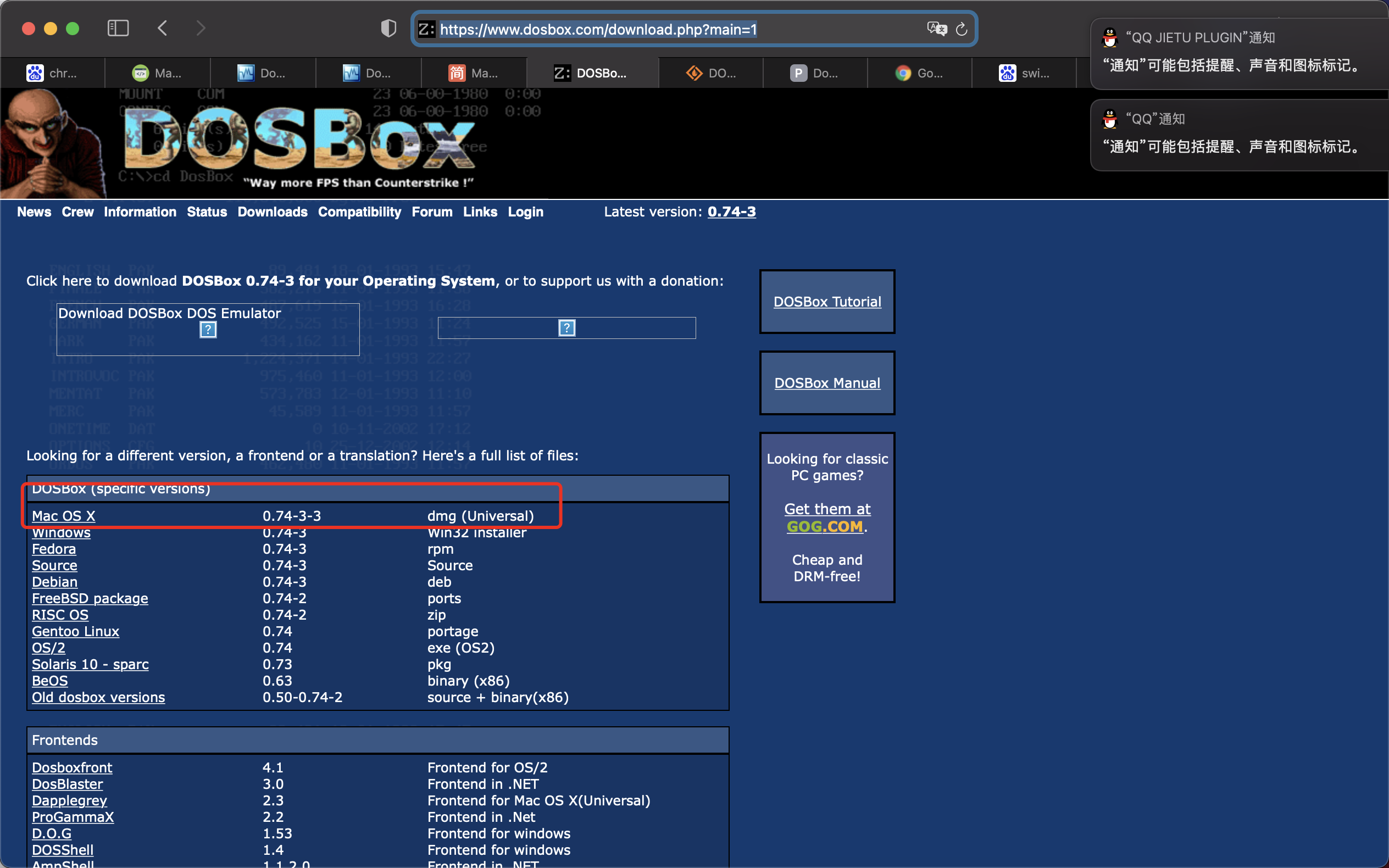Reload the current page
Image resolution: width=1389 pixels, height=868 pixels.
[x=961, y=29]
